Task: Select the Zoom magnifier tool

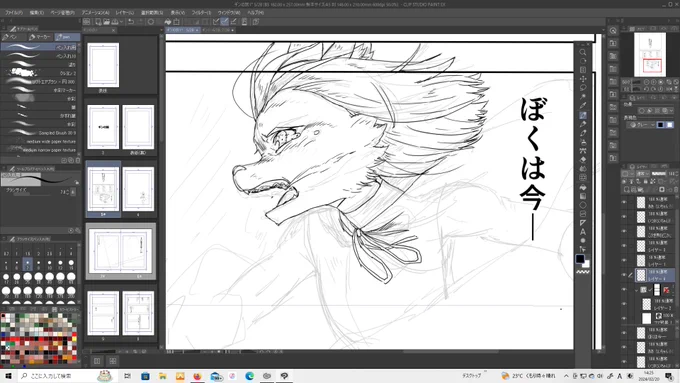Action: [x=582, y=52]
